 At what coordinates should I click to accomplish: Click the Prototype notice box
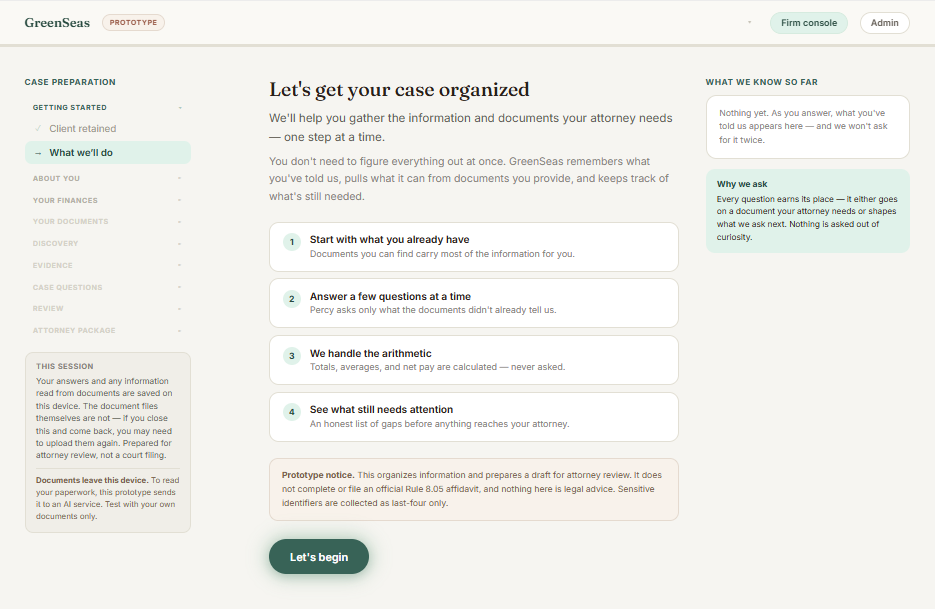point(473,489)
